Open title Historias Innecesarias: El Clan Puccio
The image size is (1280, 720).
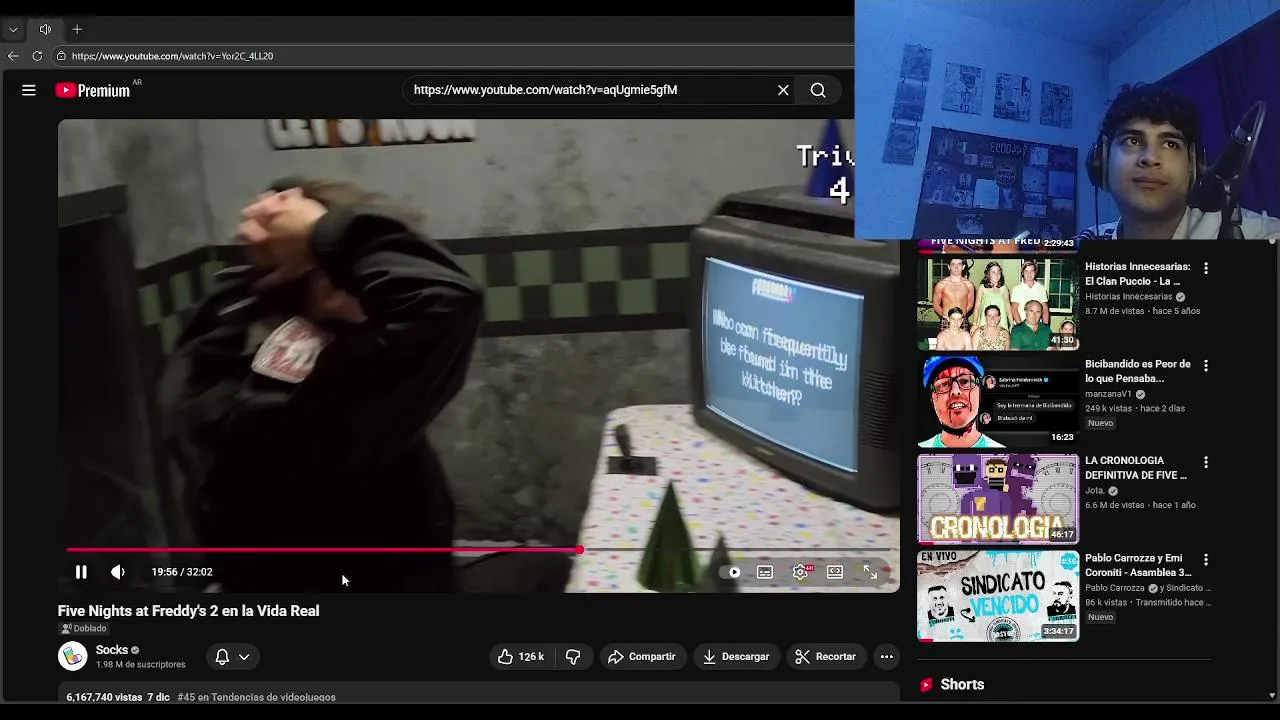coord(1138,274)
